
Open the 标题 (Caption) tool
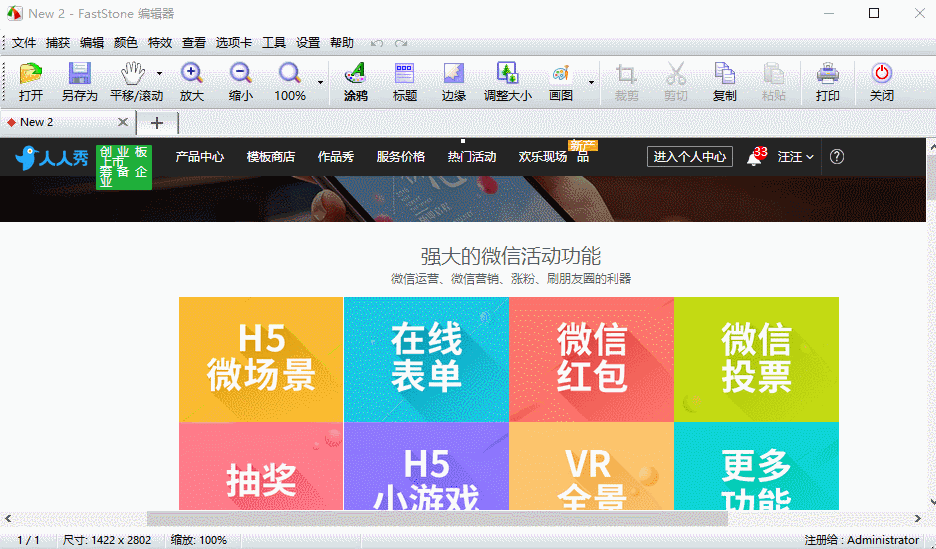click(x=405, y=73)
